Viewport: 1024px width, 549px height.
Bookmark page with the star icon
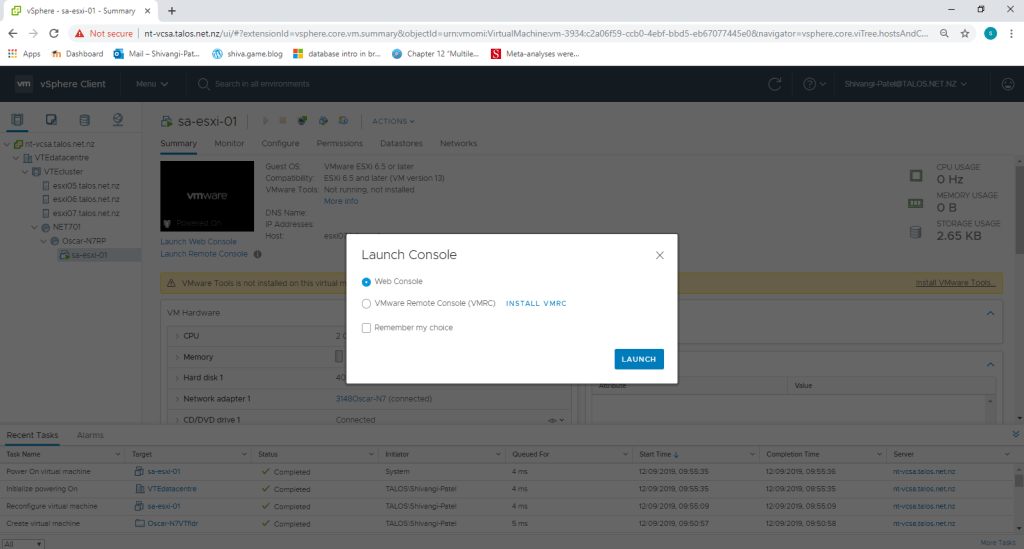pyautogui.click(x=964, y=32)
